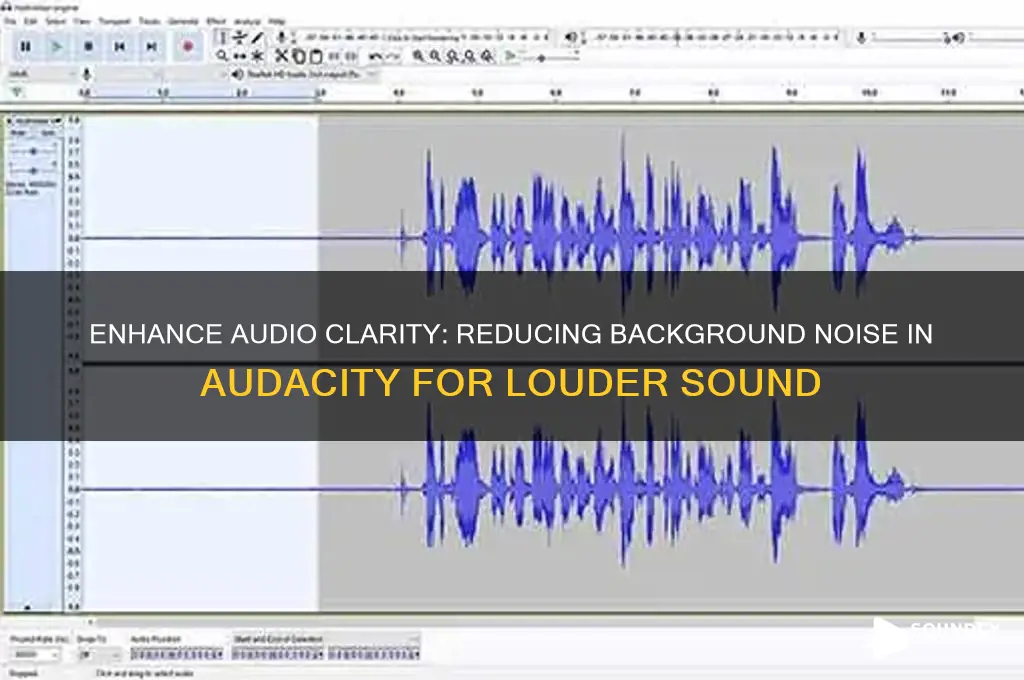The width and height of the screenshot is (1024, 680).
Task: Open the Effect menu
Action: (x=216, y=22)
